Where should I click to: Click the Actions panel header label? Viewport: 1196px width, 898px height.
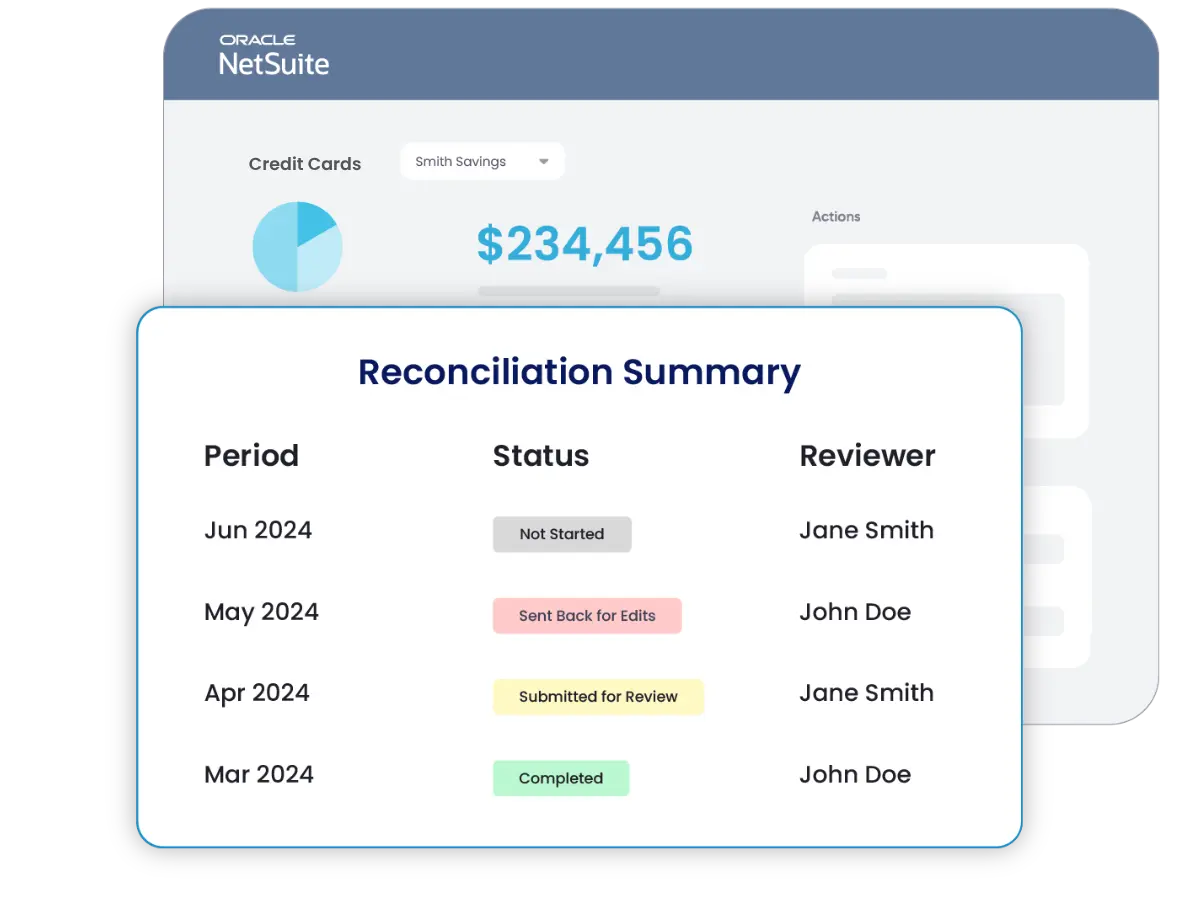pos(836,216)
